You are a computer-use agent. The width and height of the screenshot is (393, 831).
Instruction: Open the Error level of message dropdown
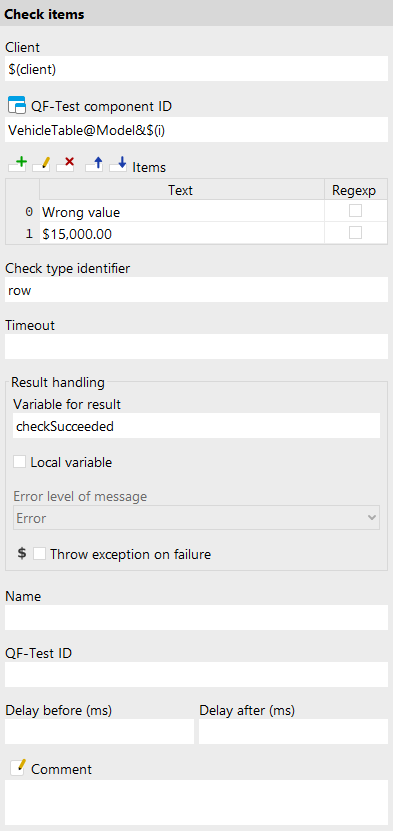pyautogui.click(x=196, y=518)
